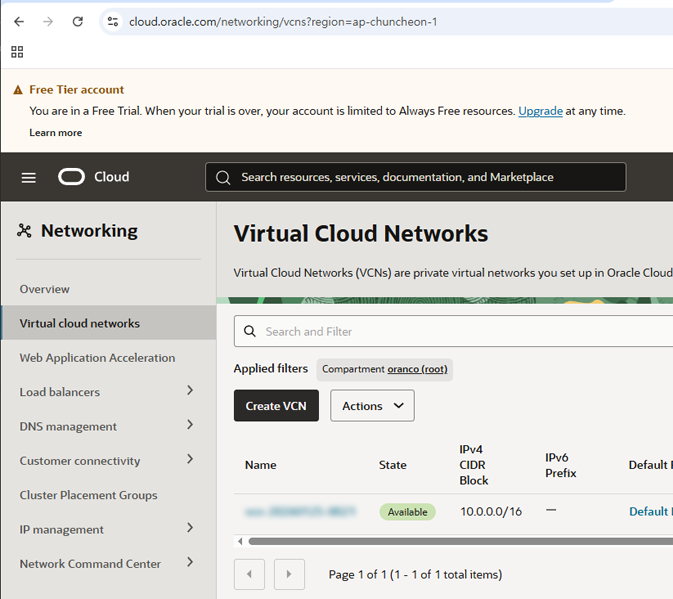Expand the DNS management submenu

coord(190,425)
